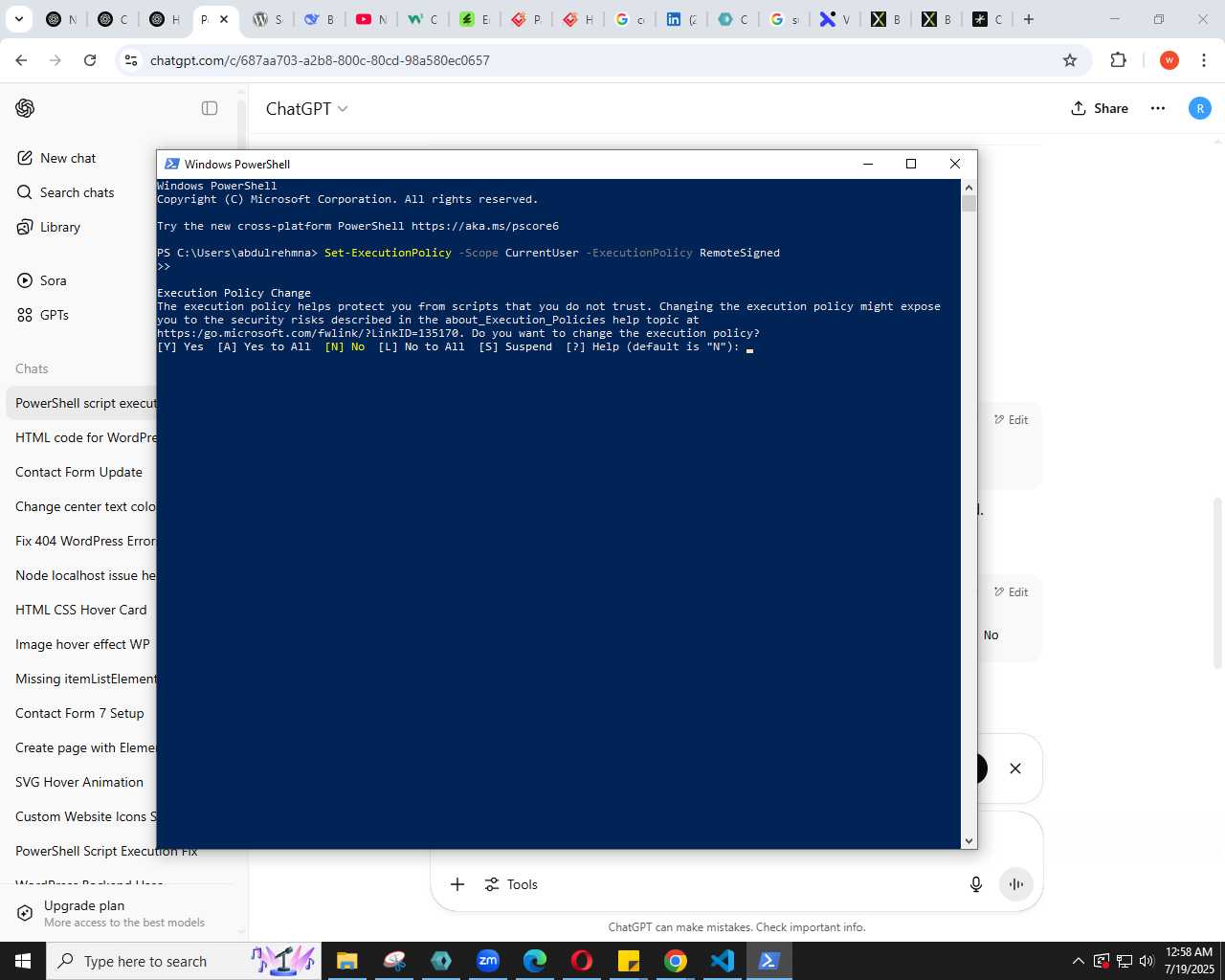
Task: Reload the page
Action: 90,60
